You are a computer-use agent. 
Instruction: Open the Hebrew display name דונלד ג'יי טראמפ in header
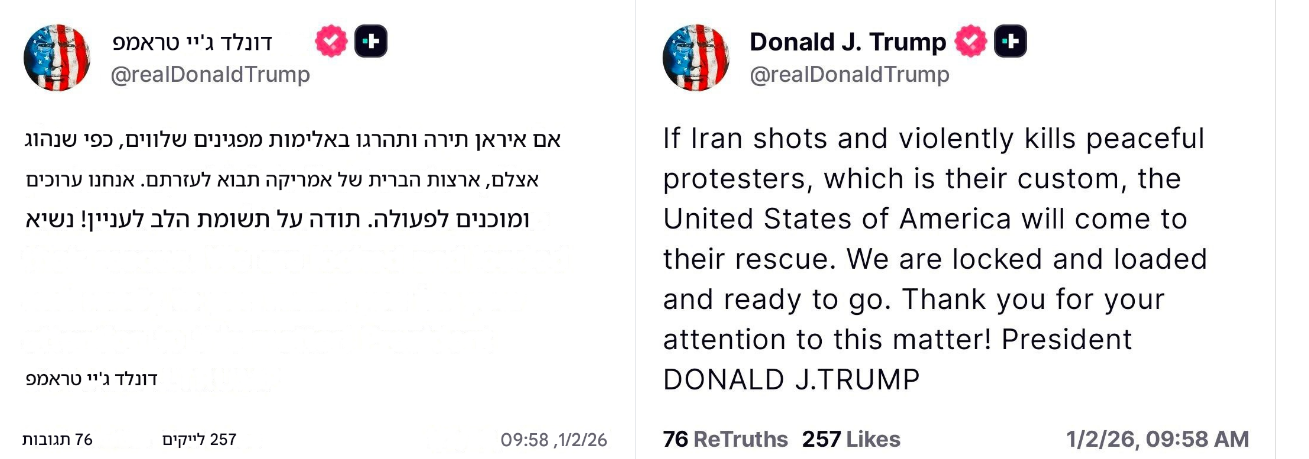(x=192, y=42)
